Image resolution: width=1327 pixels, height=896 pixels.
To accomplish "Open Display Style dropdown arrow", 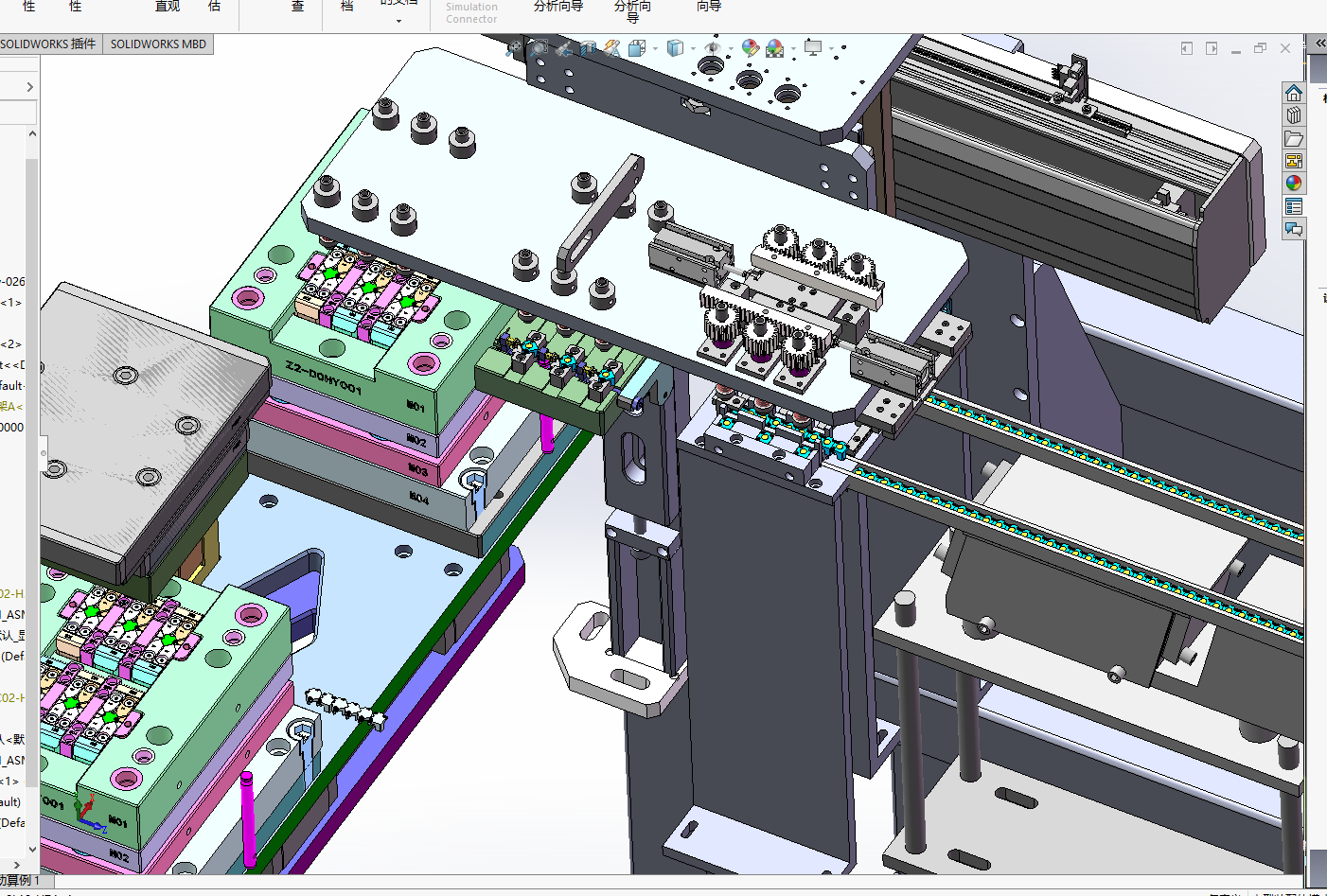I will [693, 49].
